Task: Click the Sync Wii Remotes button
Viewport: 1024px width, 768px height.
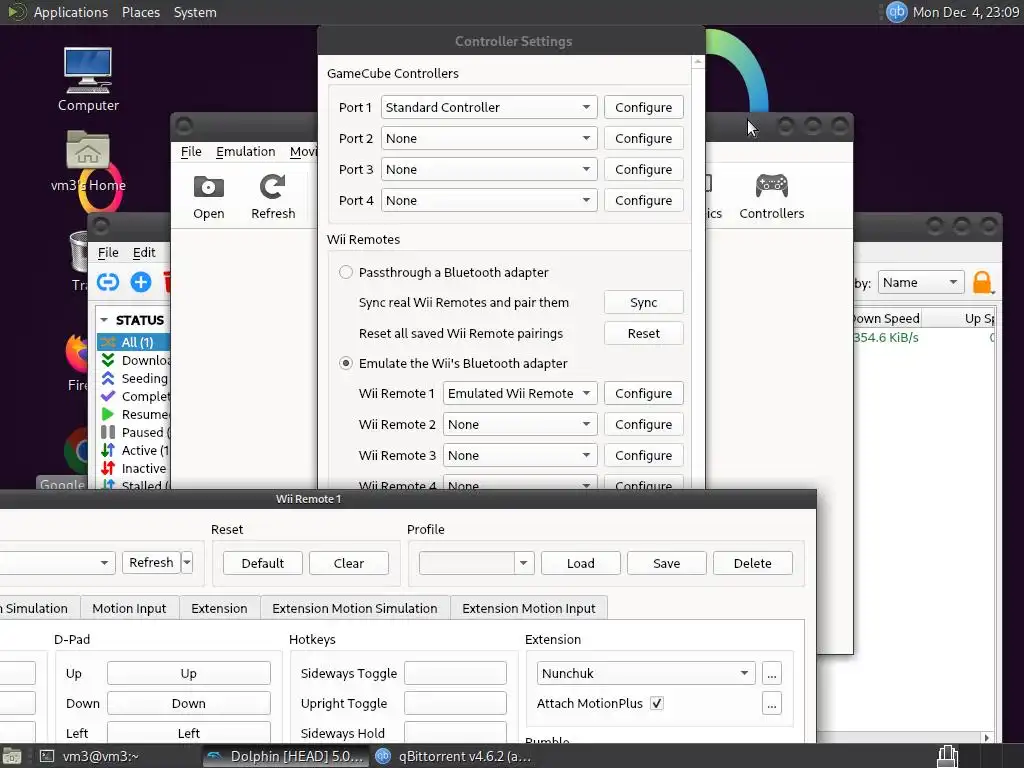Action: point(643,302)
